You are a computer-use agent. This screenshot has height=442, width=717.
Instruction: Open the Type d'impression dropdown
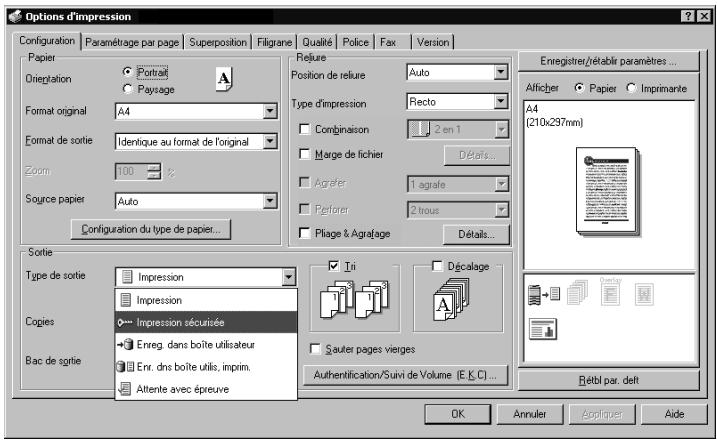(501, 101)
